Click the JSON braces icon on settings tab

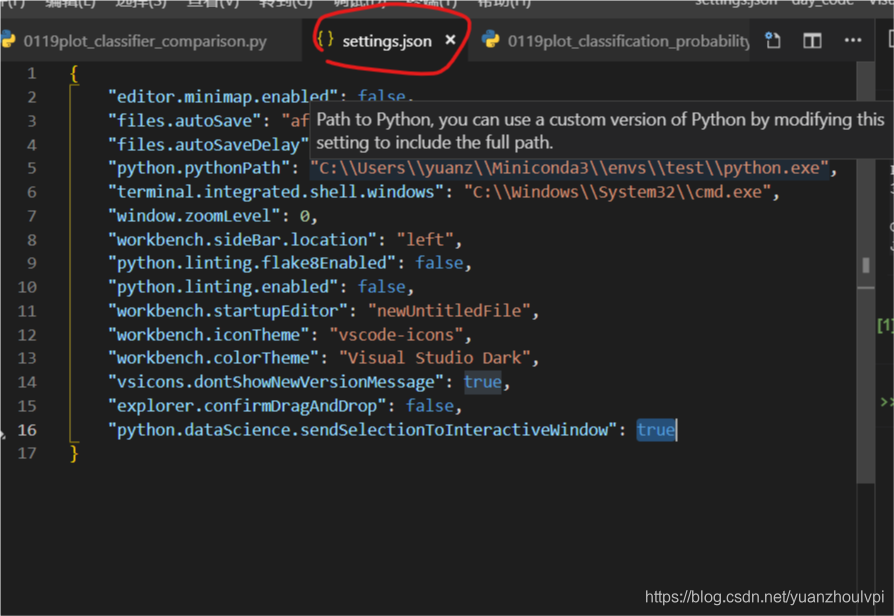tap(325, 39)
